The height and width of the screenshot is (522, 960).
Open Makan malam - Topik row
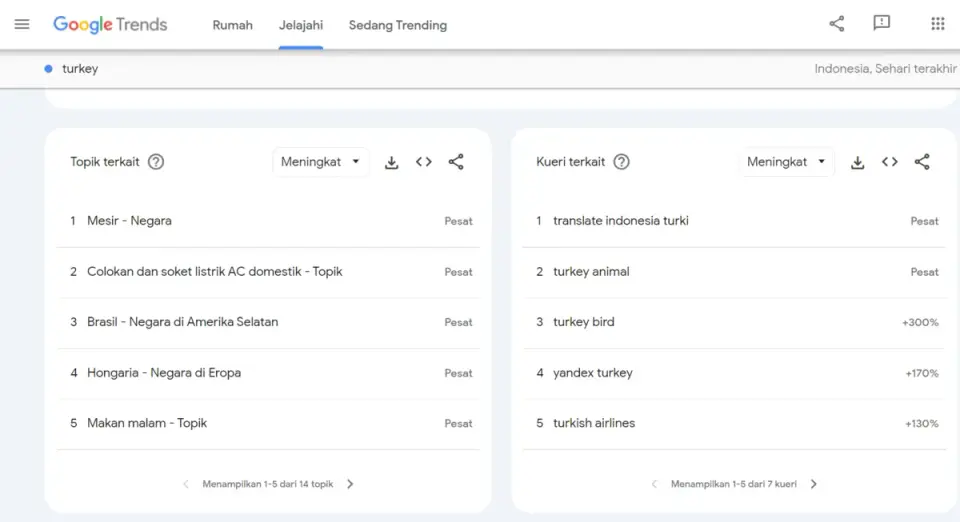click(268, 423)
